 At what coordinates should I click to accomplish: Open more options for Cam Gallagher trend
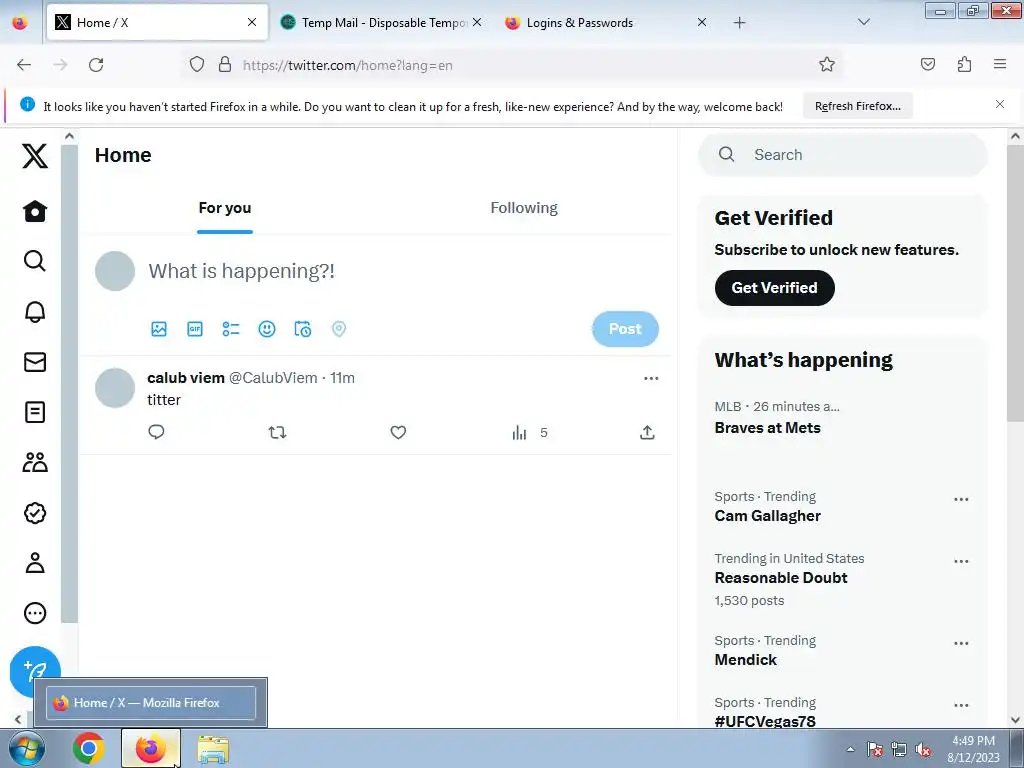(x=961, y=499)
